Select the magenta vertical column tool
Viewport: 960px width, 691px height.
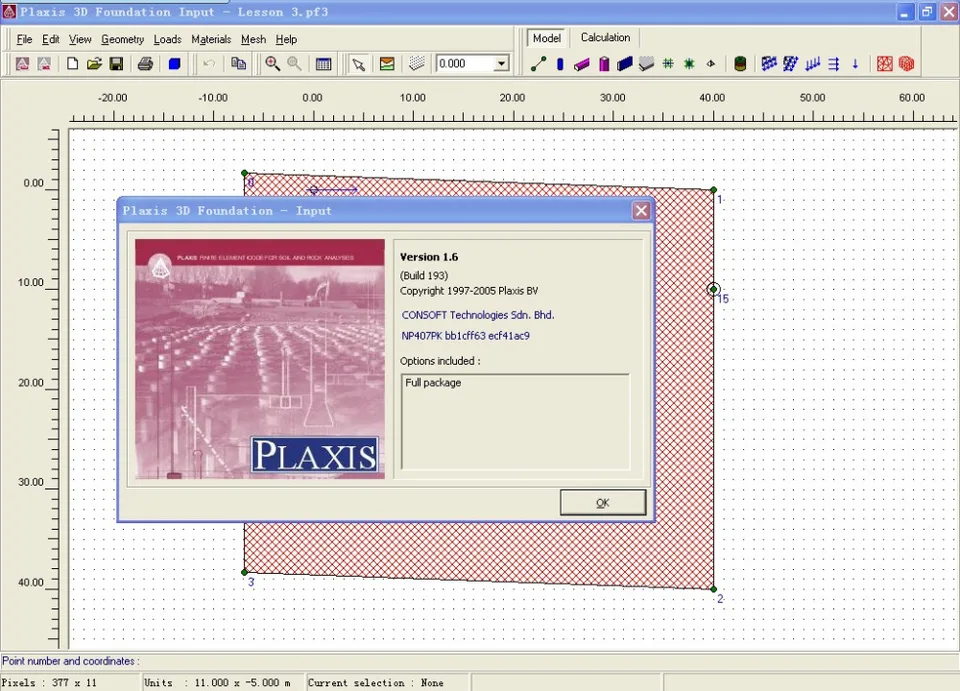tap(604, 64)
